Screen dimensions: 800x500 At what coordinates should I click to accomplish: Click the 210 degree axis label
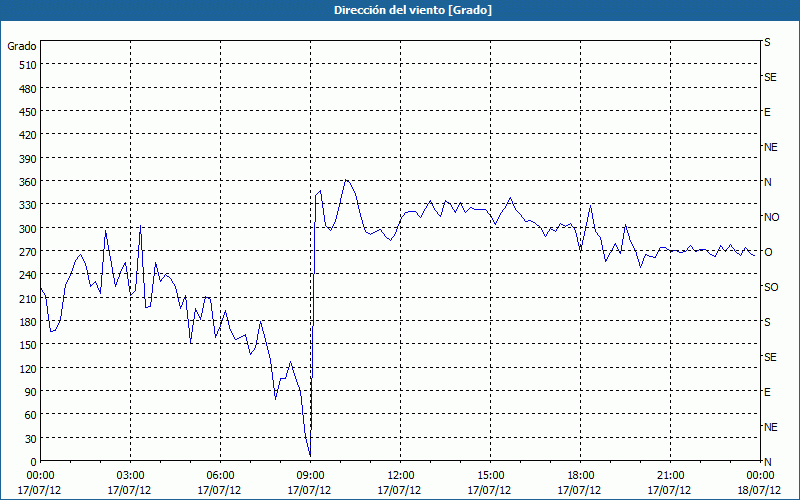[x=28, y=299]
